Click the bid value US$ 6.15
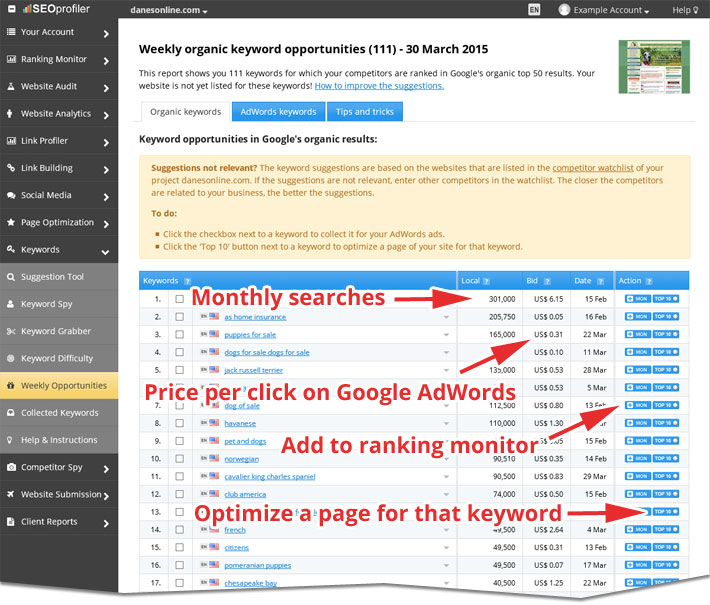Viewport: 710px width, 605px height. click(x=548, y=299)
